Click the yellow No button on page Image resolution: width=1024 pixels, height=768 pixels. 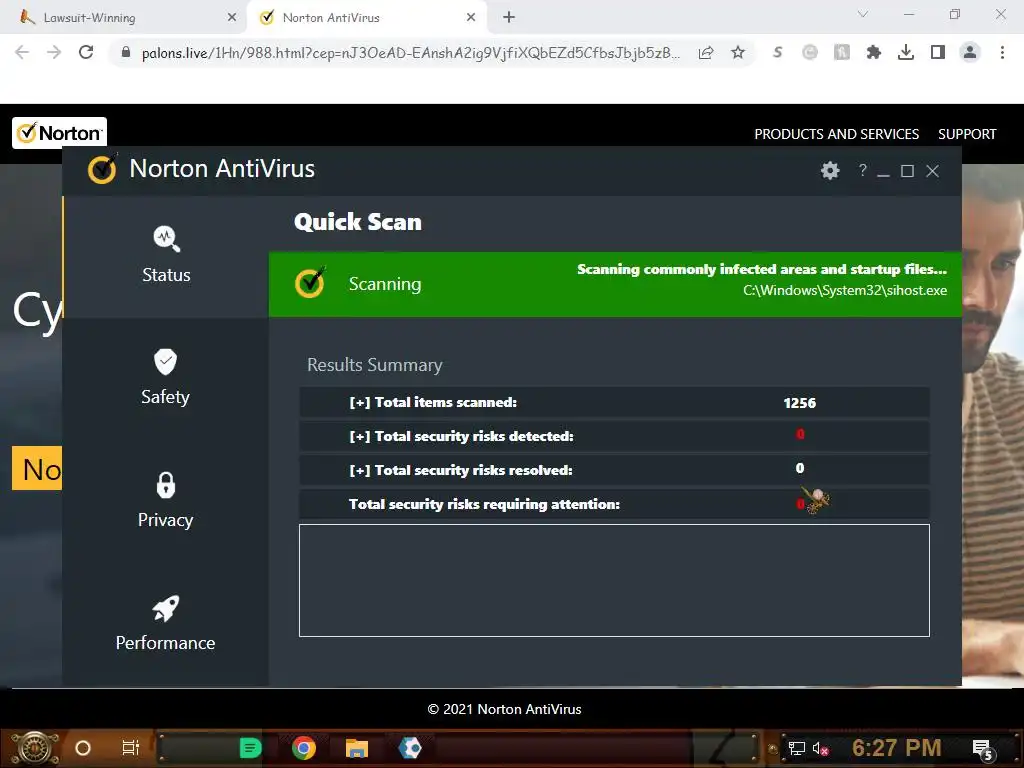[37, 468]
